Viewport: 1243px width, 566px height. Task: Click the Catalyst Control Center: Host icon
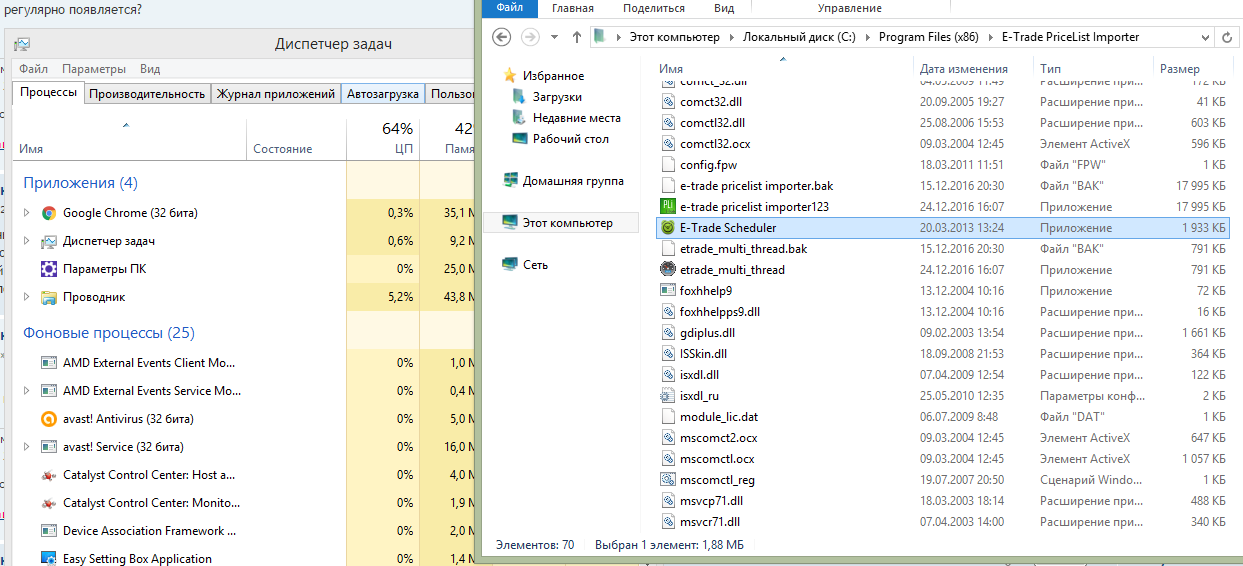[48, 475]
